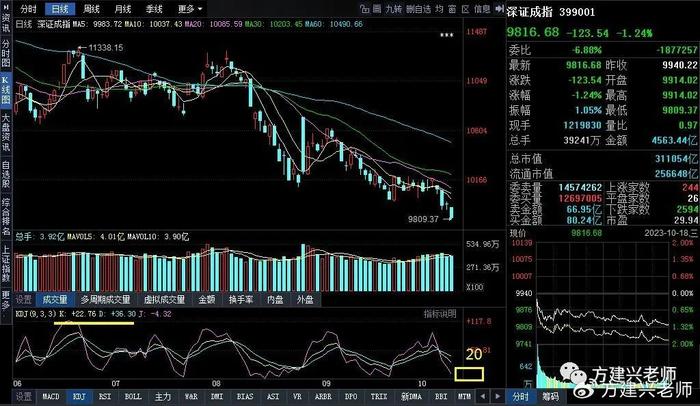Click the list-view icon next to the padlock
This screenshot has width=700, height=406.
(377, 9)
